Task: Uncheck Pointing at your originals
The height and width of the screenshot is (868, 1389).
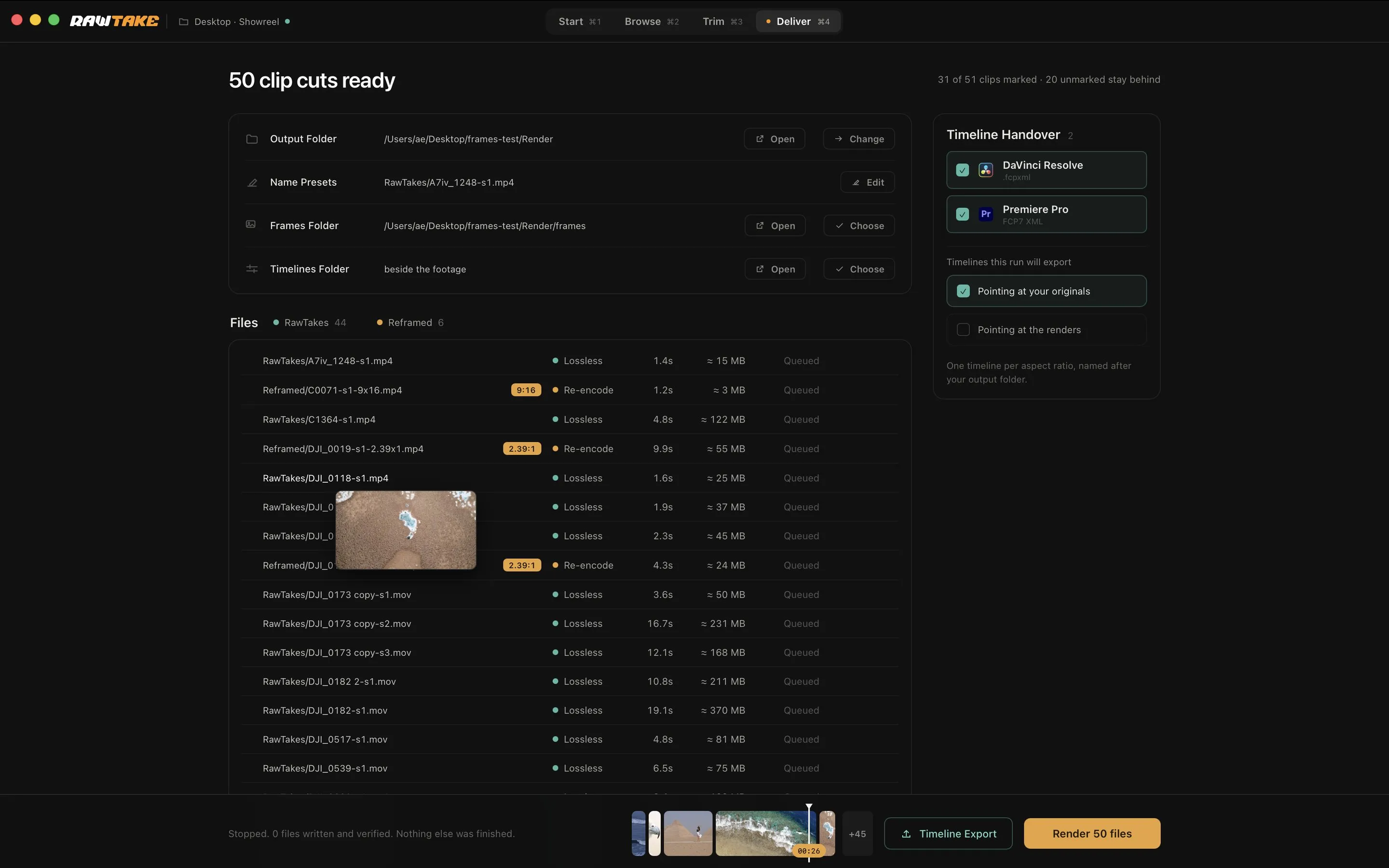Action: 963,291
